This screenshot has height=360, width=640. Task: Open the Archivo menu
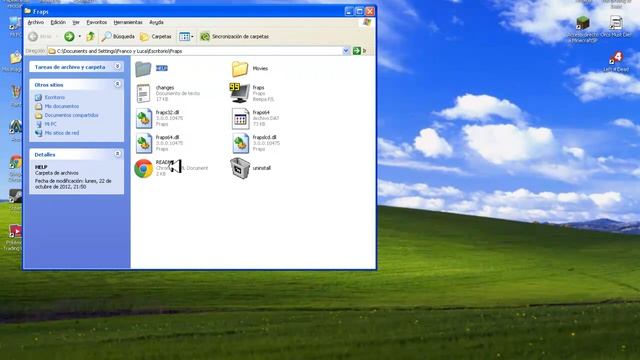[x=36, y=22]
